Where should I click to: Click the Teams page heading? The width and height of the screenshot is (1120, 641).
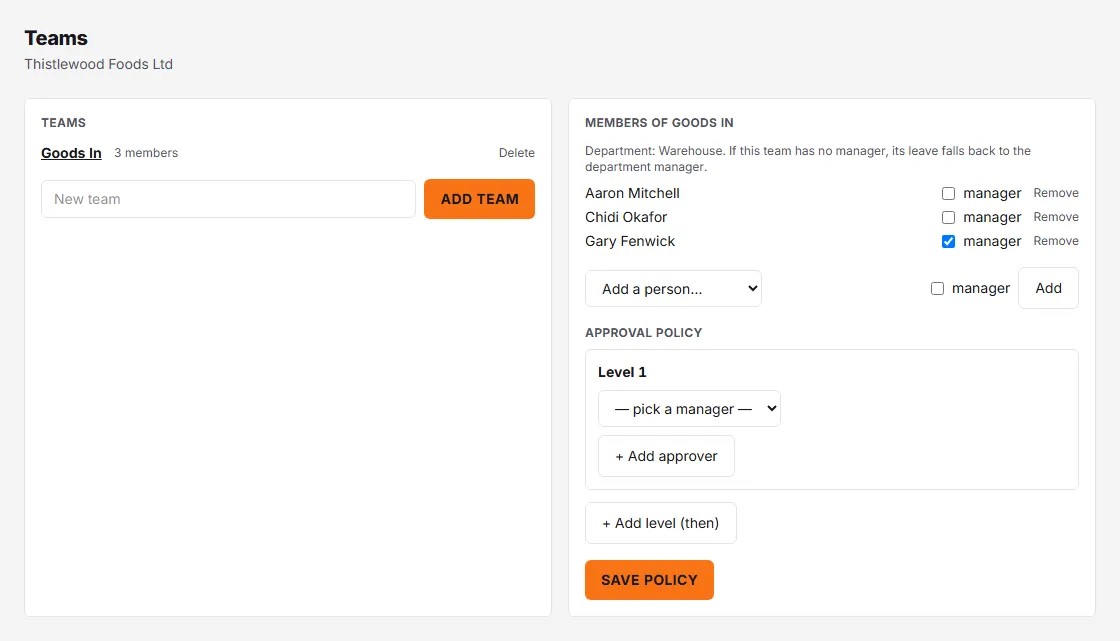tap(56, 38)
